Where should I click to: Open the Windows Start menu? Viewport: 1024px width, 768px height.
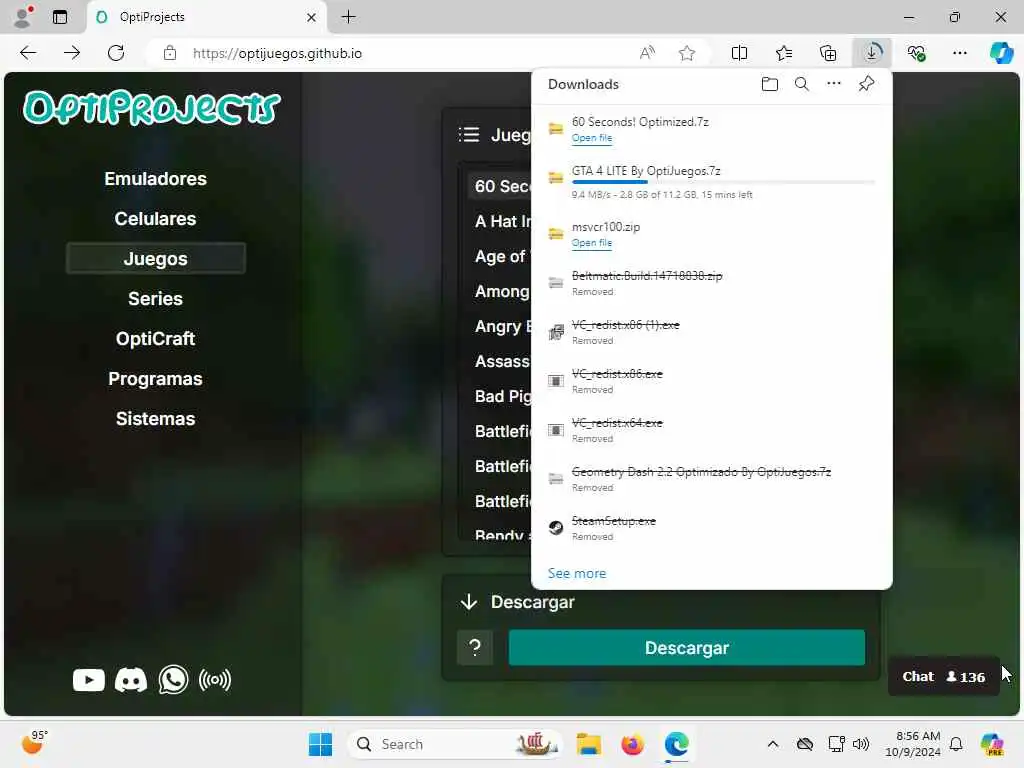tap(320, 744)
